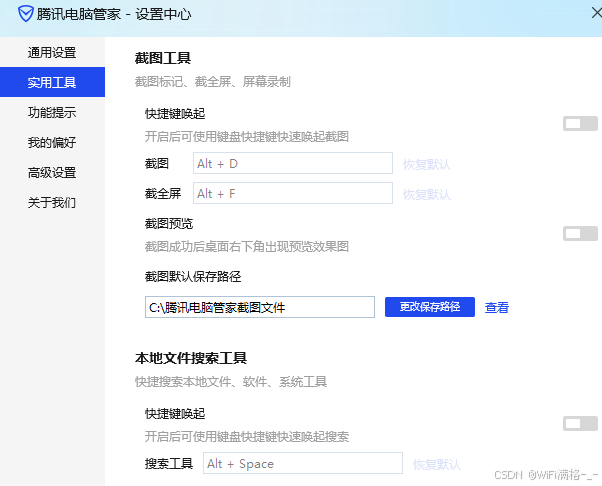Screen dimensions: 602x486
Task: Click the 搜索工具 hotkey field Alt + Space
Action: 303,463
